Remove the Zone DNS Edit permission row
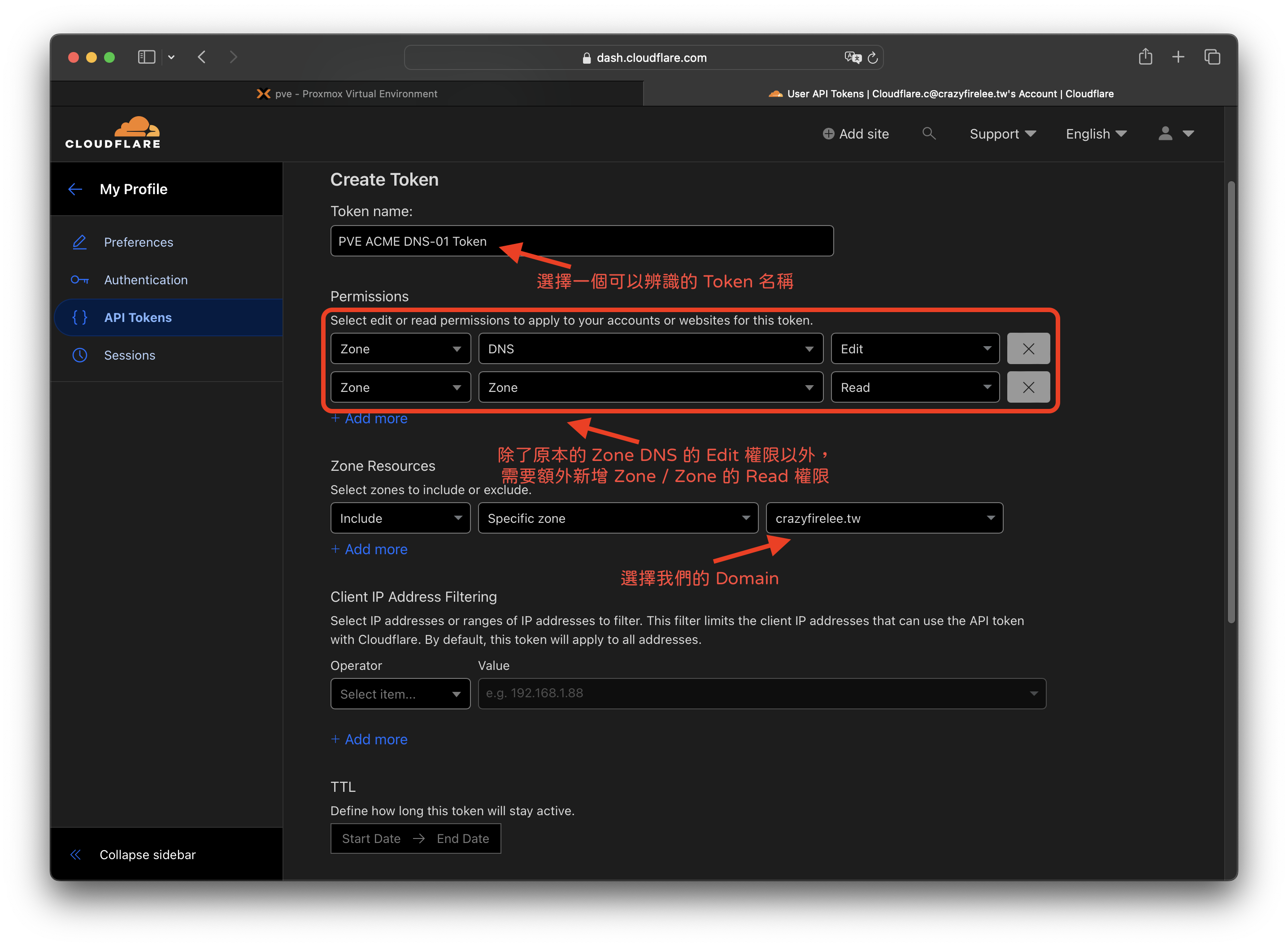This screenshot has width=1288, height=947. click(1028, 348)
